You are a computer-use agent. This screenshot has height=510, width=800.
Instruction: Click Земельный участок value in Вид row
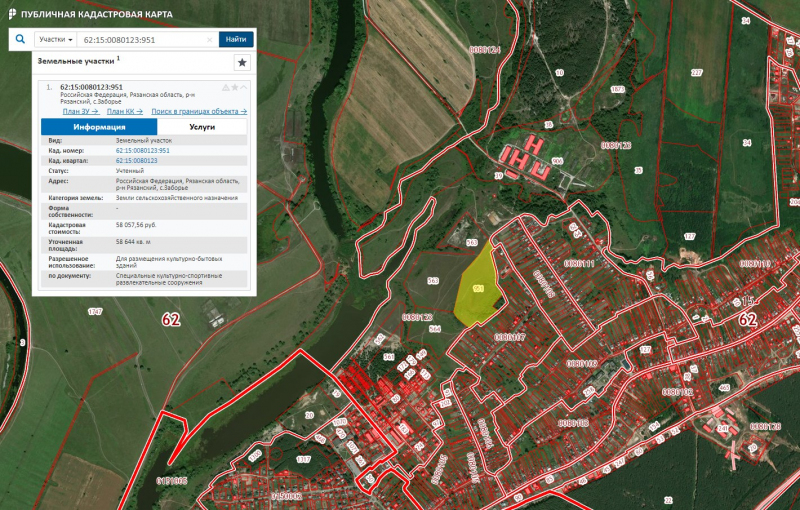point(144,140)
